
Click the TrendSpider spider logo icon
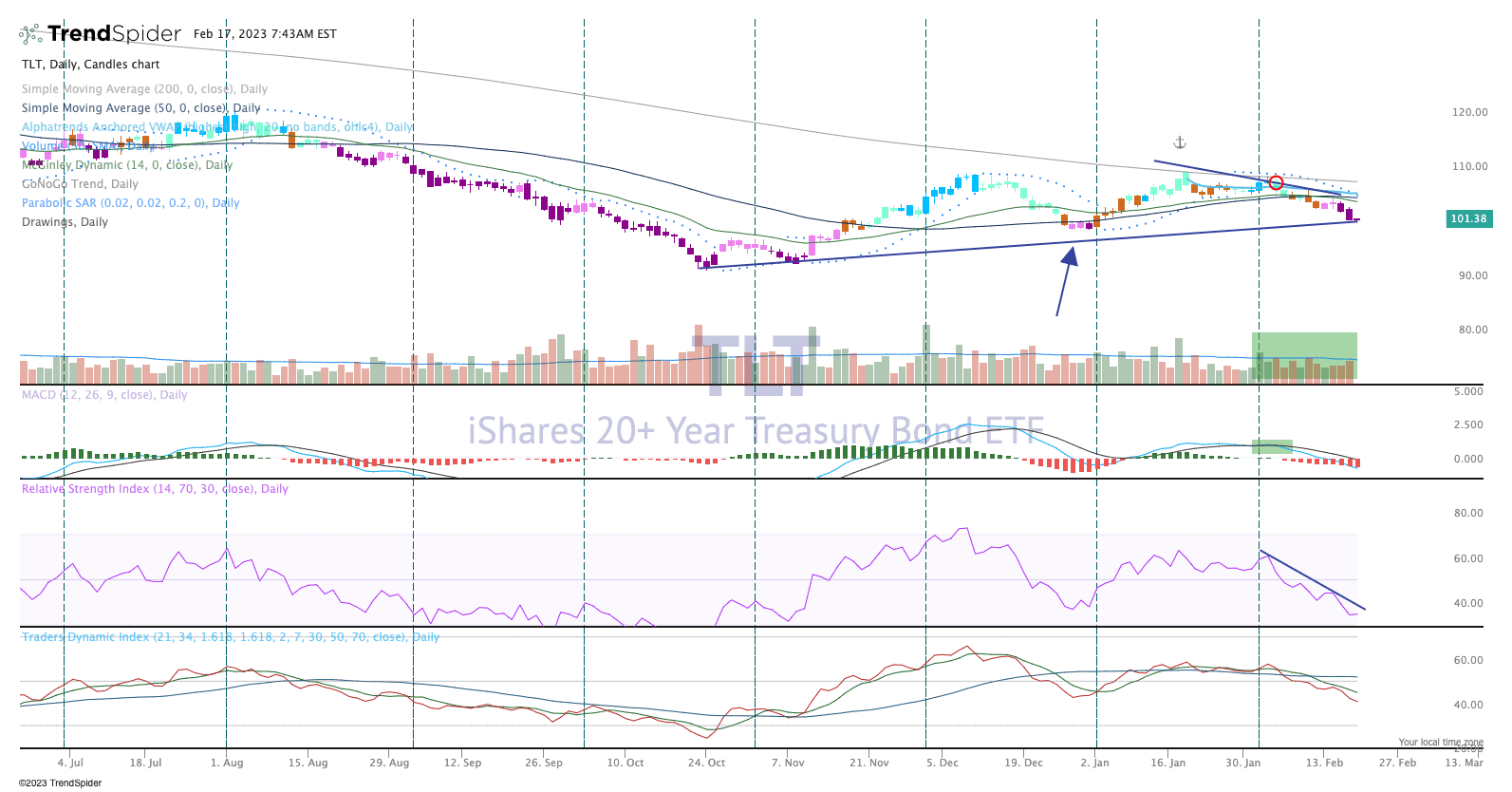point(30,35)
